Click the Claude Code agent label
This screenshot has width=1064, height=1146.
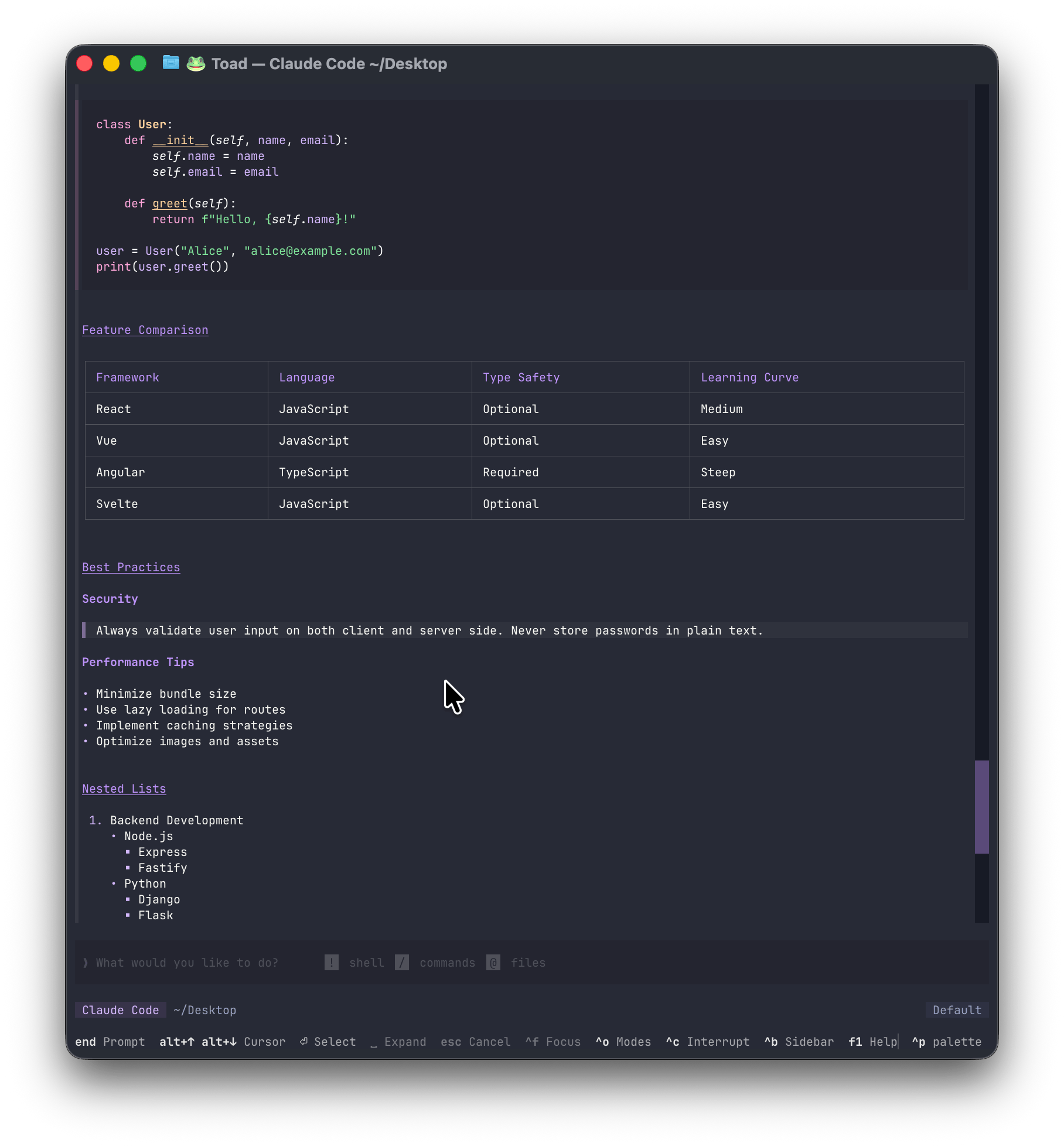coord(120,1010)
